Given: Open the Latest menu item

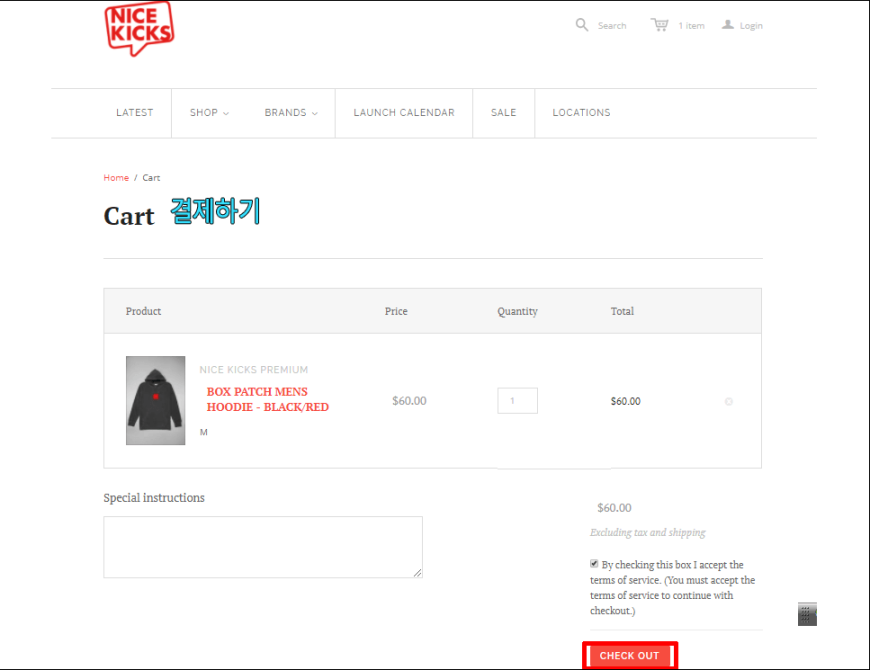Looking at the screenshot, I should [134, 113].
